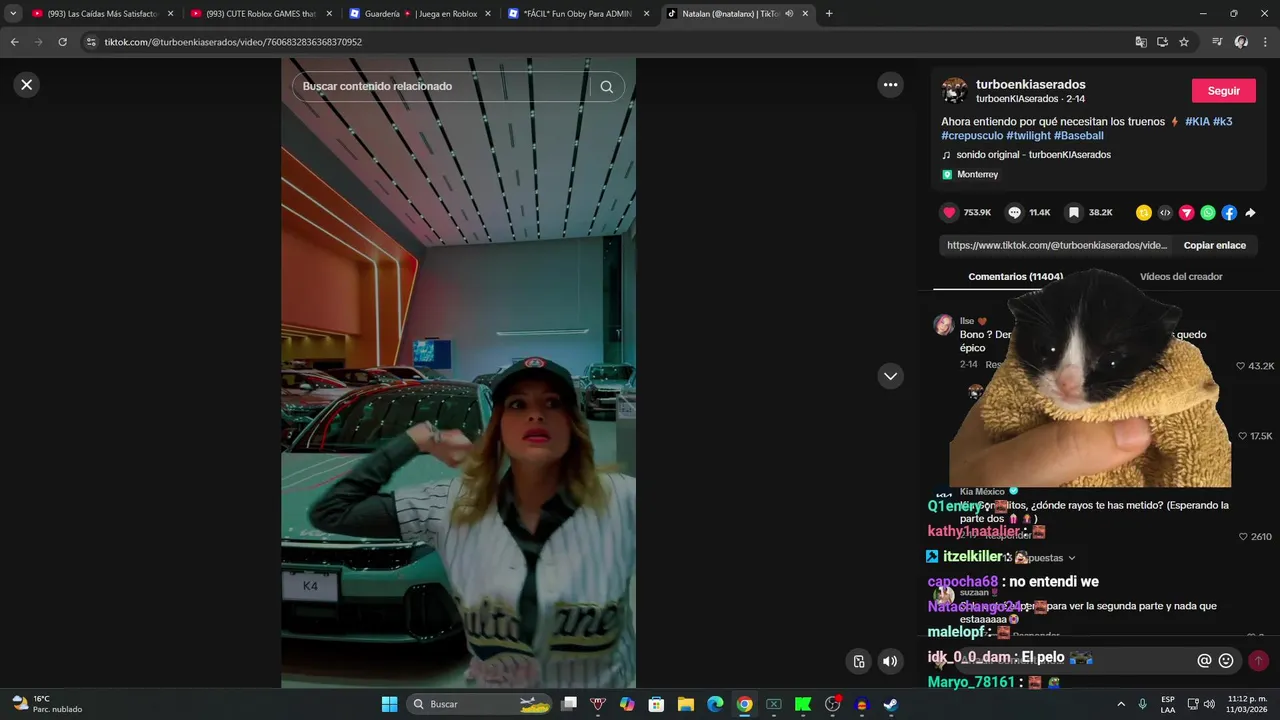Open a new browser tab with plus
1280x720 pixels.
(x=829, y=14)
